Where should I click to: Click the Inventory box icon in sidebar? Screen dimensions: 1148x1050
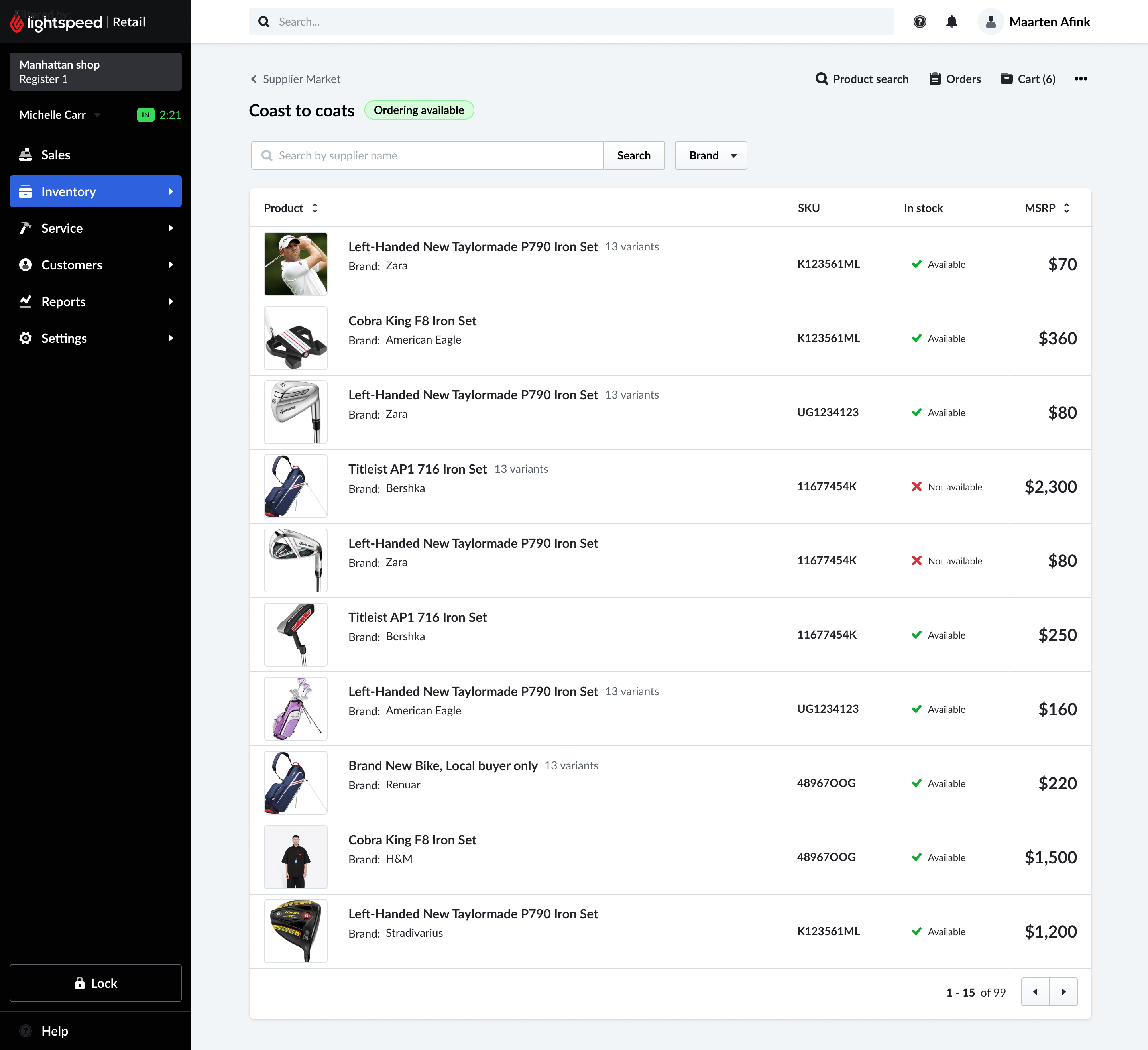click(x=26, y=191)
